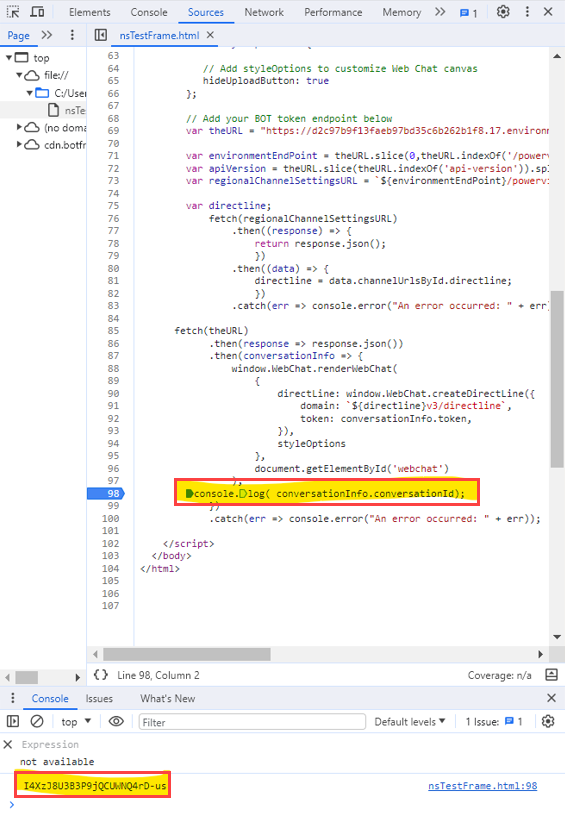
Task: Open the top JavaScript context dropdown
Action: tap(76, 722)
